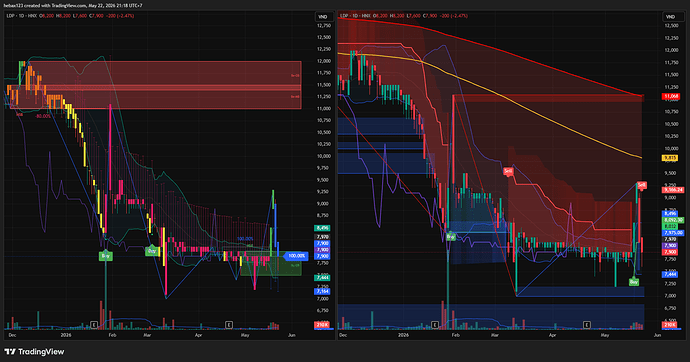
Task: Click the Apr label on left chart time axis
Action: coord(198,335)
